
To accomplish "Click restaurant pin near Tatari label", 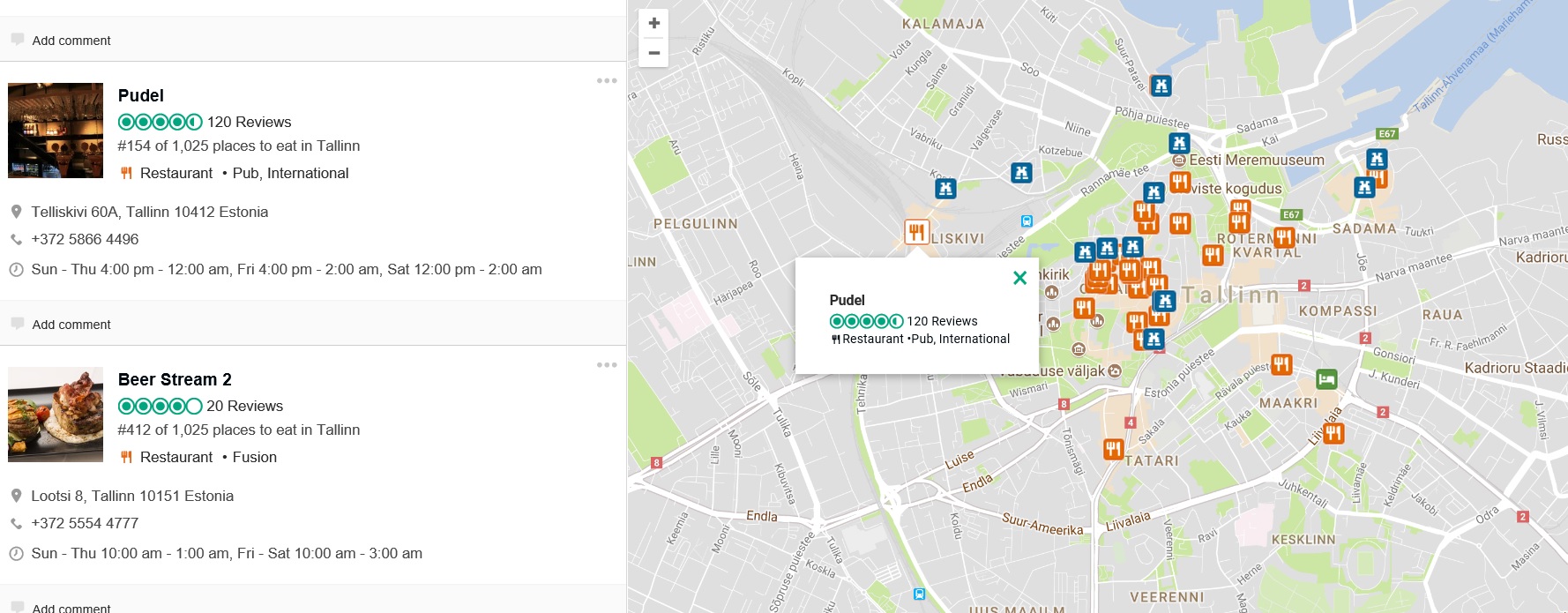I will coord(1114,450).
